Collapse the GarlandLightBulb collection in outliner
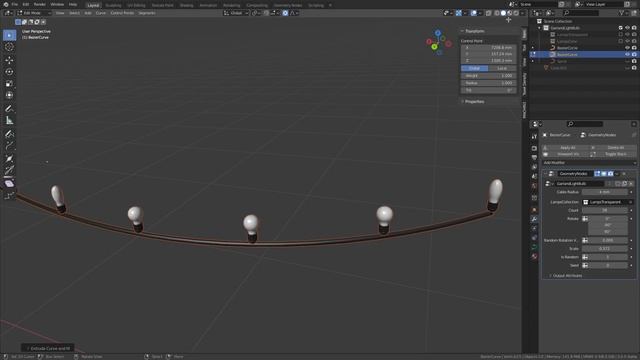640x360 pixels. [540, 28]
